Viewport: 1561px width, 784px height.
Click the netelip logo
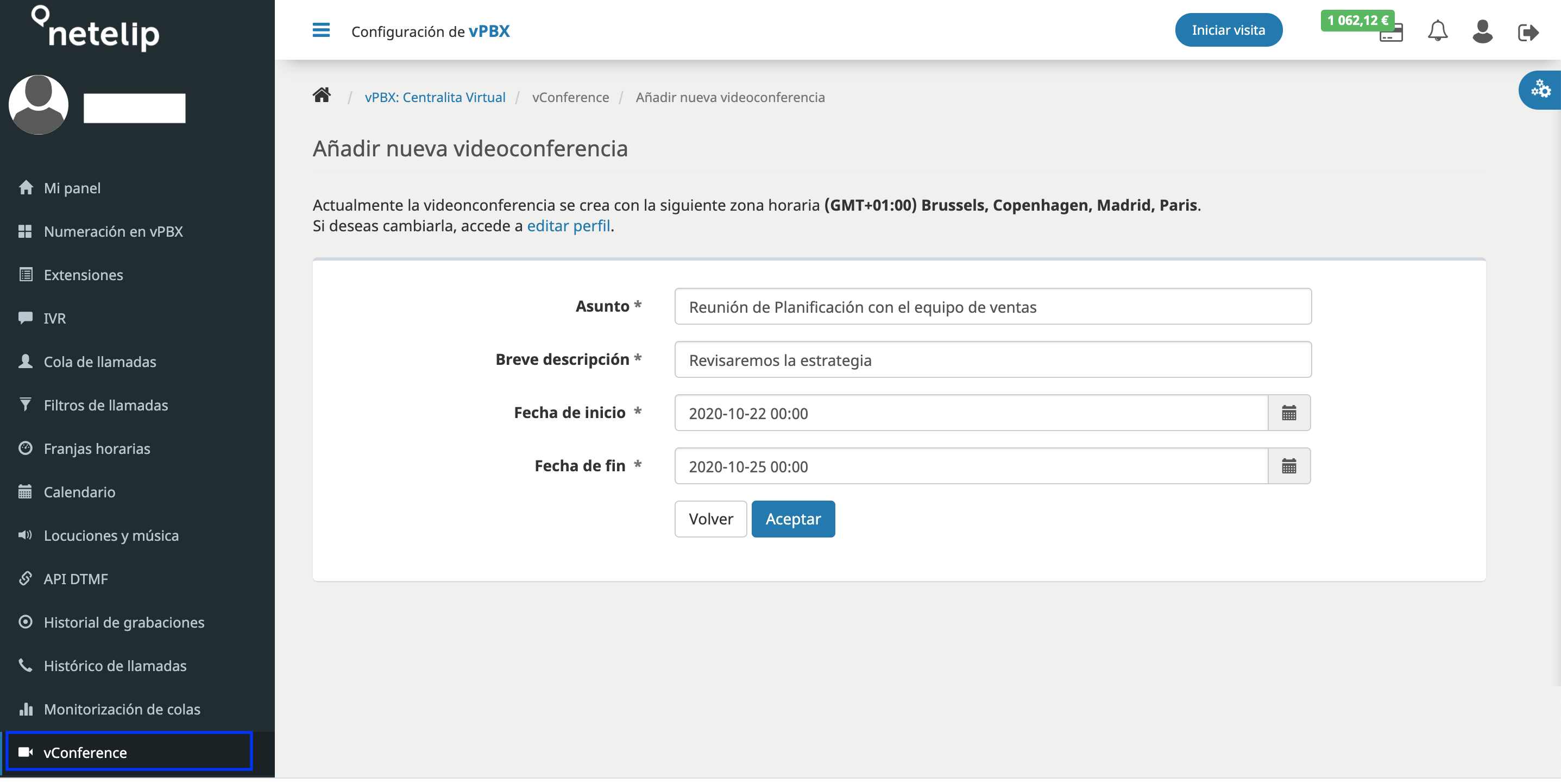click(x=96, y=28)
